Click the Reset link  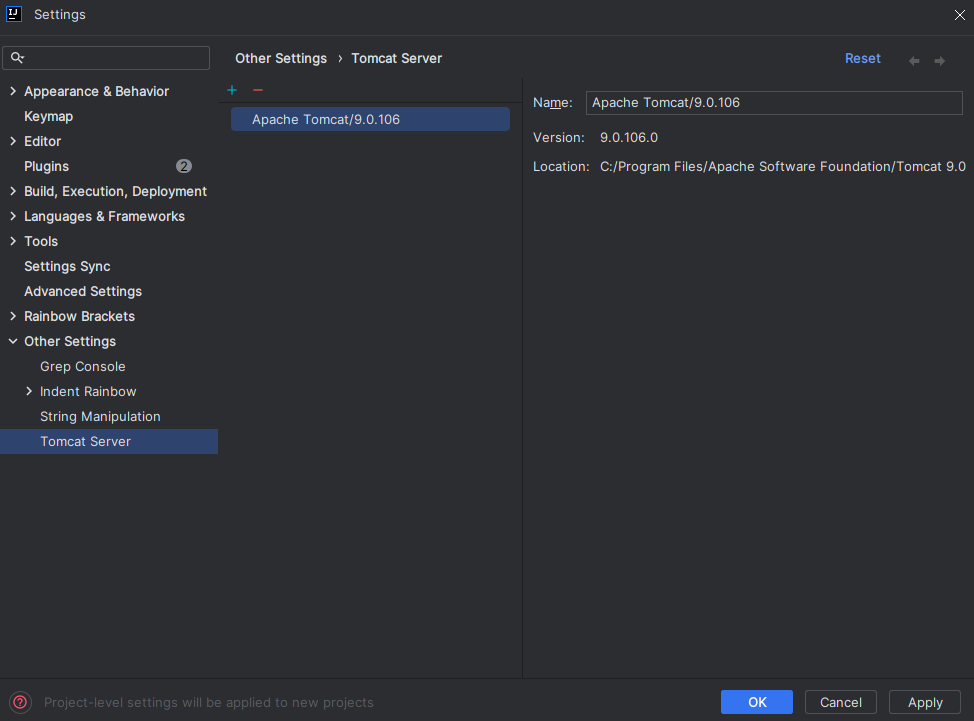coord(862,58)
